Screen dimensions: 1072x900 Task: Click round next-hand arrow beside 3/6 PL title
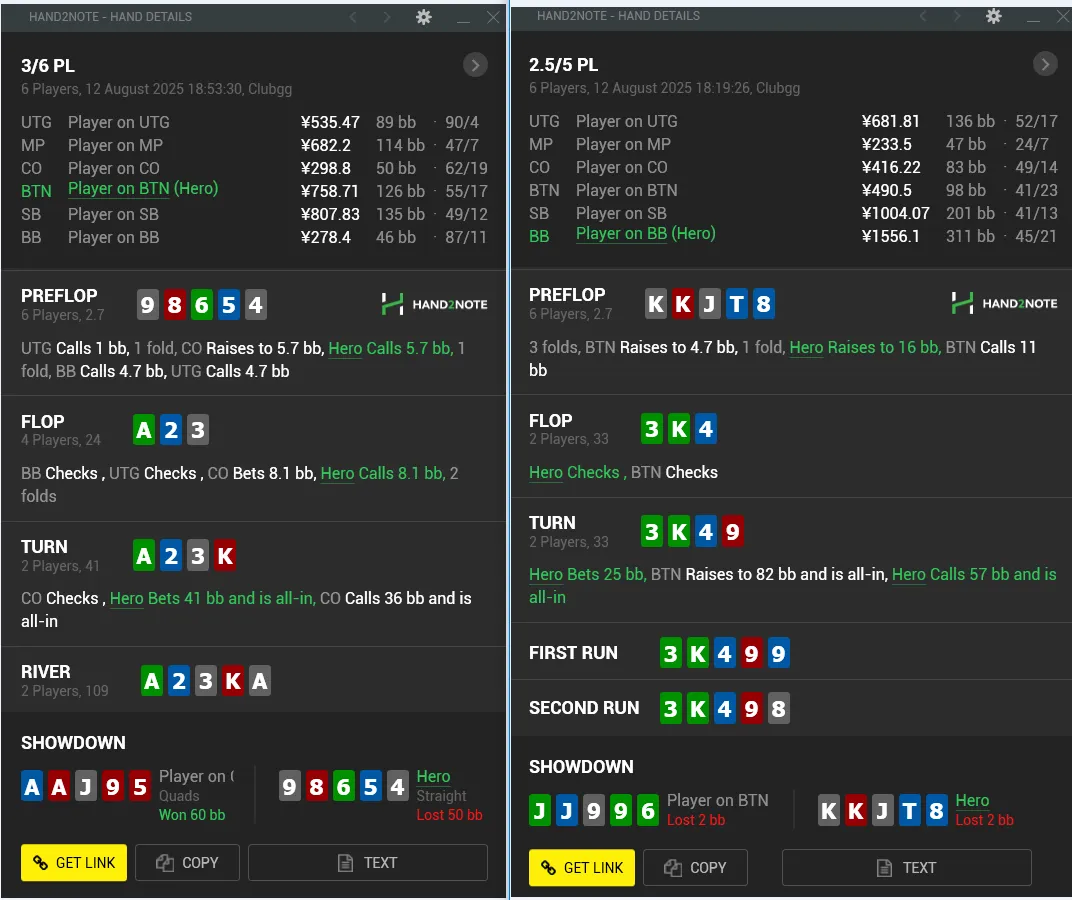[475, 65]
